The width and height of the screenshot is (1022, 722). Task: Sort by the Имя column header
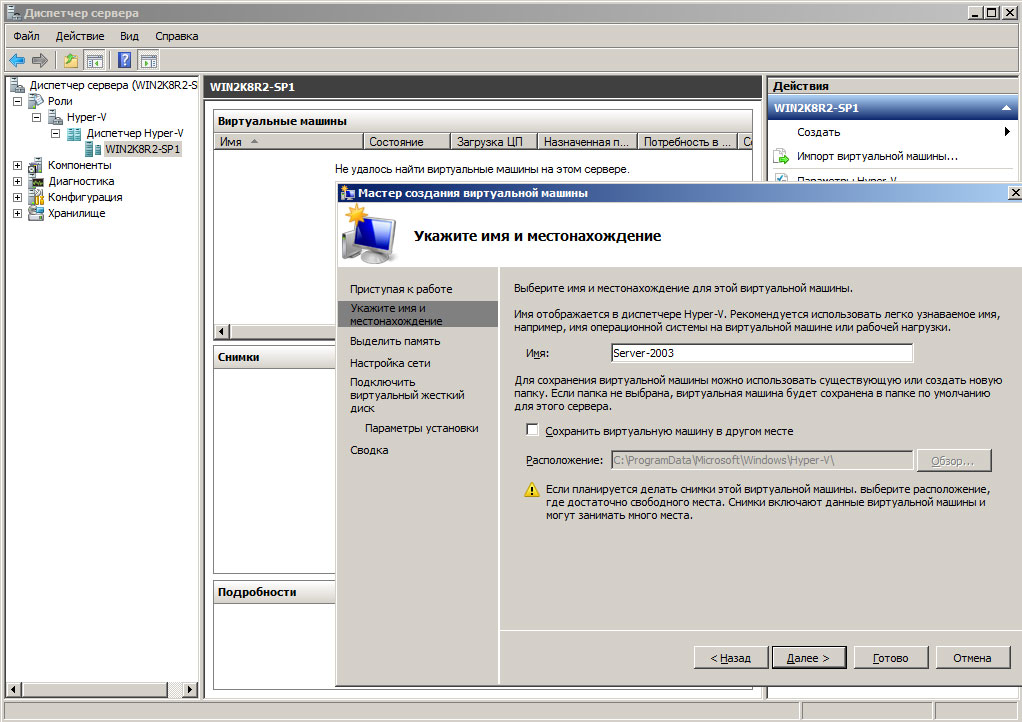pos(289,141)
